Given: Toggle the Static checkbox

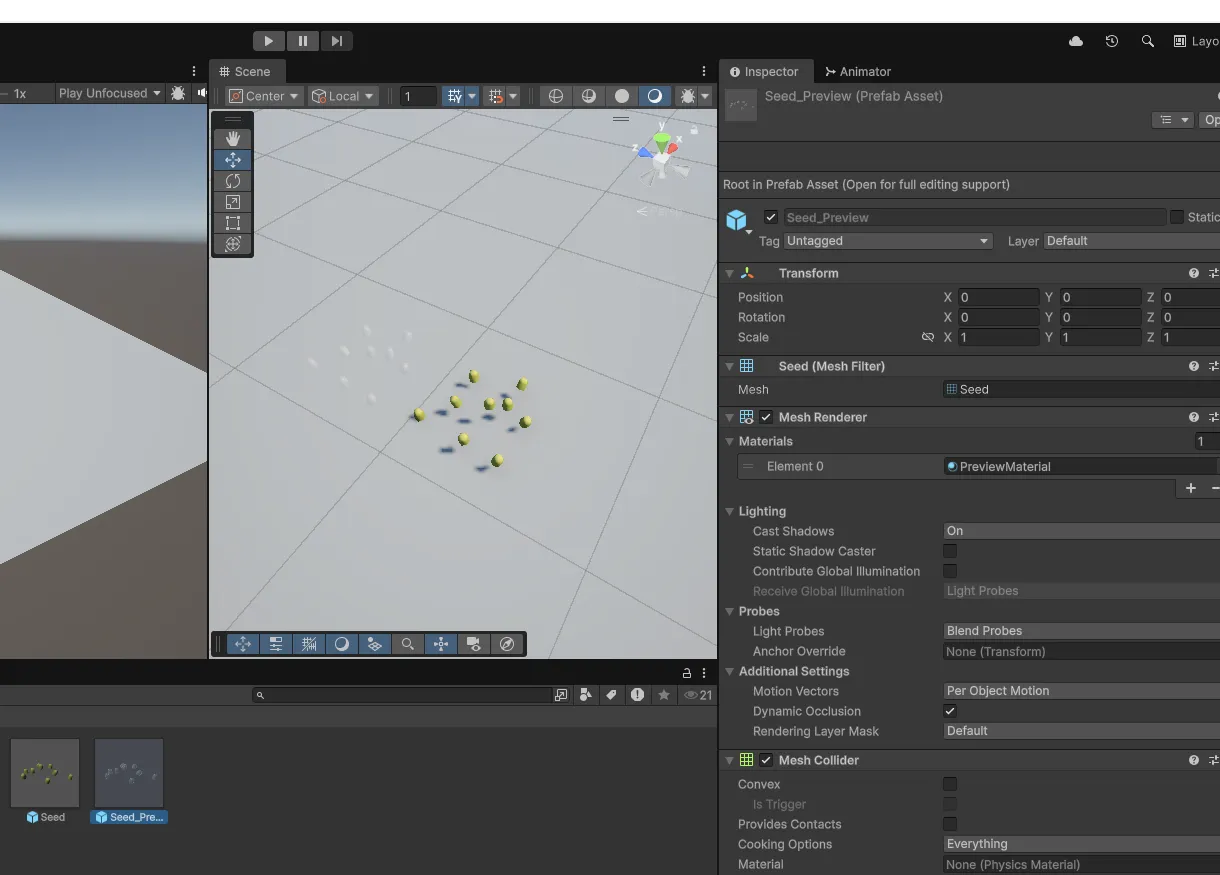Looking at the screenshot, I should (1177, 217).
